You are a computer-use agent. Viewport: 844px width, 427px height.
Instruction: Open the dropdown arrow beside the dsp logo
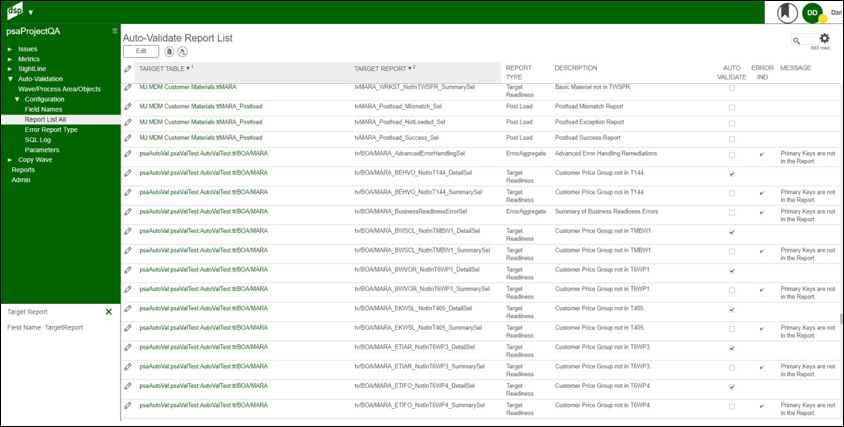pyautogui.click(x=31, y=12)
